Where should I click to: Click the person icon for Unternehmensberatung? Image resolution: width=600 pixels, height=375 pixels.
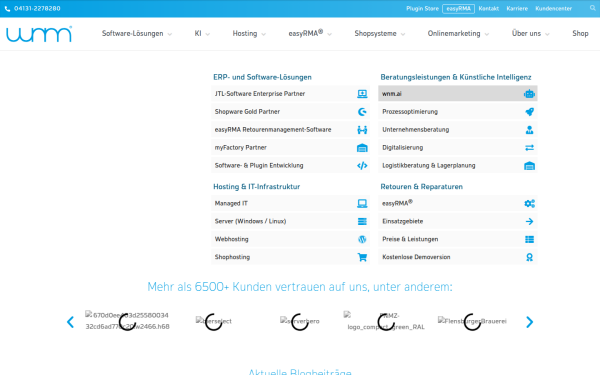pos(529,130)
